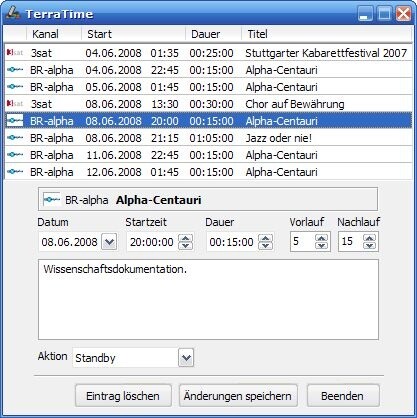417x418 pixels.
Task: Sort the list by the Start column header
Action: (x=133, y=34)
